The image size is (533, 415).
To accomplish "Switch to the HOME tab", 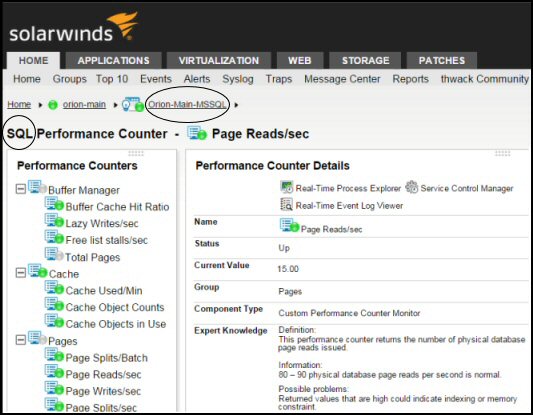I will [x=33, y=60].
